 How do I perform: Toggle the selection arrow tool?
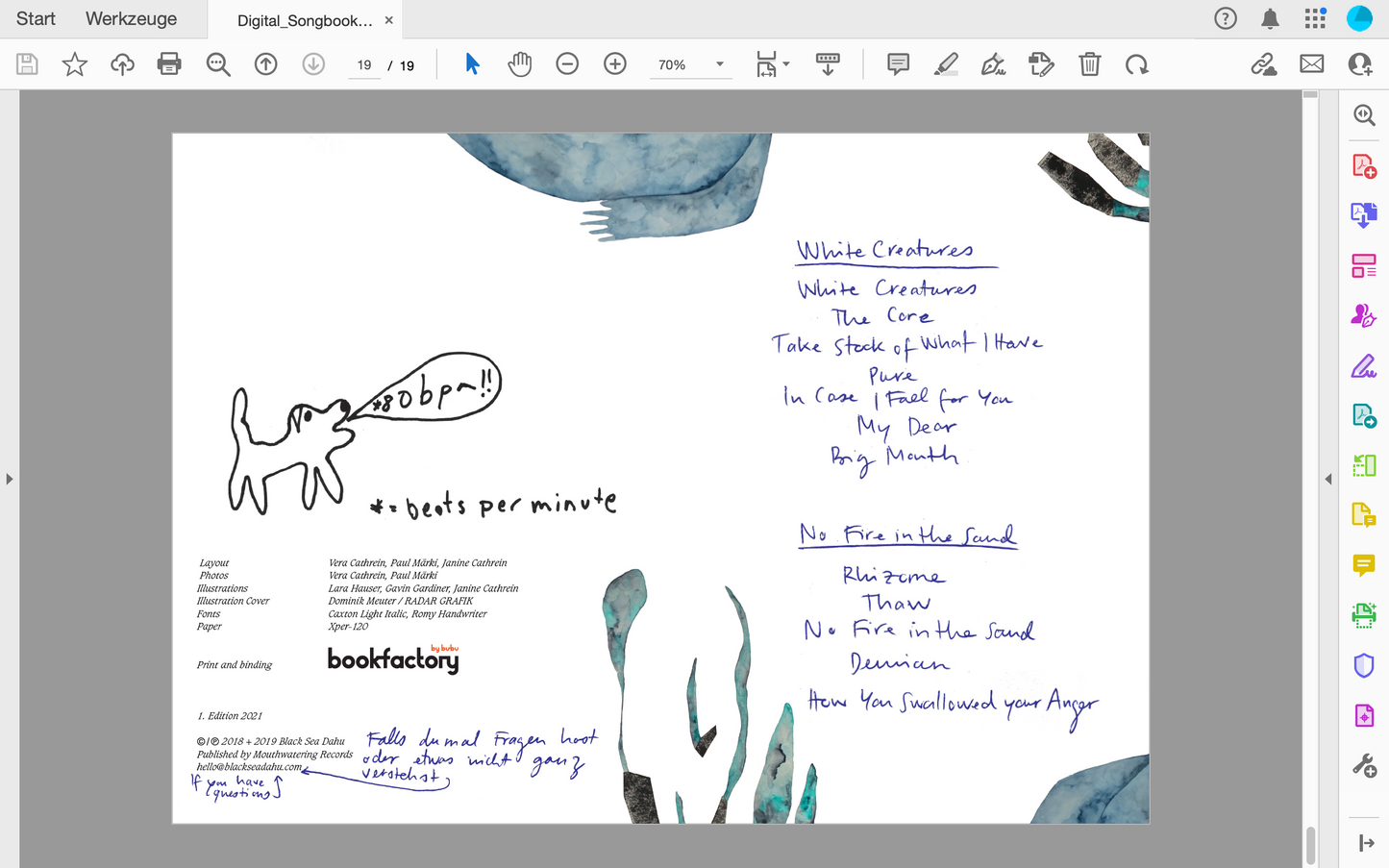(x=470, y=64)
